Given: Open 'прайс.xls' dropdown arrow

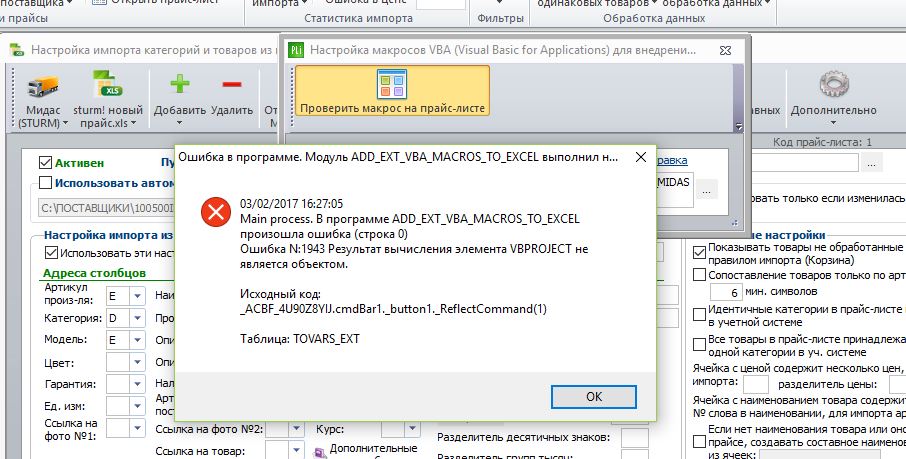Looking at the screenshot, I should [133, 123].
